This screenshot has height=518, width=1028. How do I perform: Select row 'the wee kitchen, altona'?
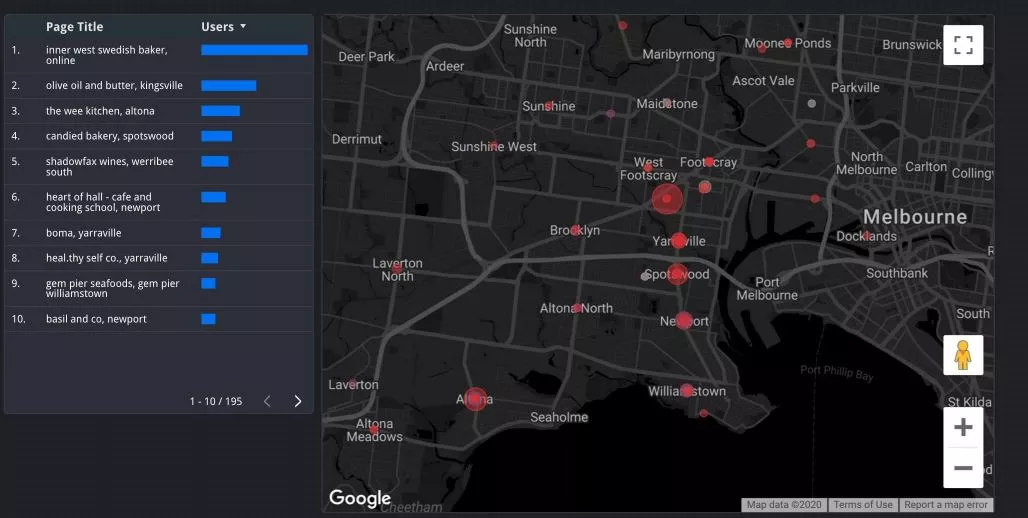pyautogui.click(x=159, y=111)
